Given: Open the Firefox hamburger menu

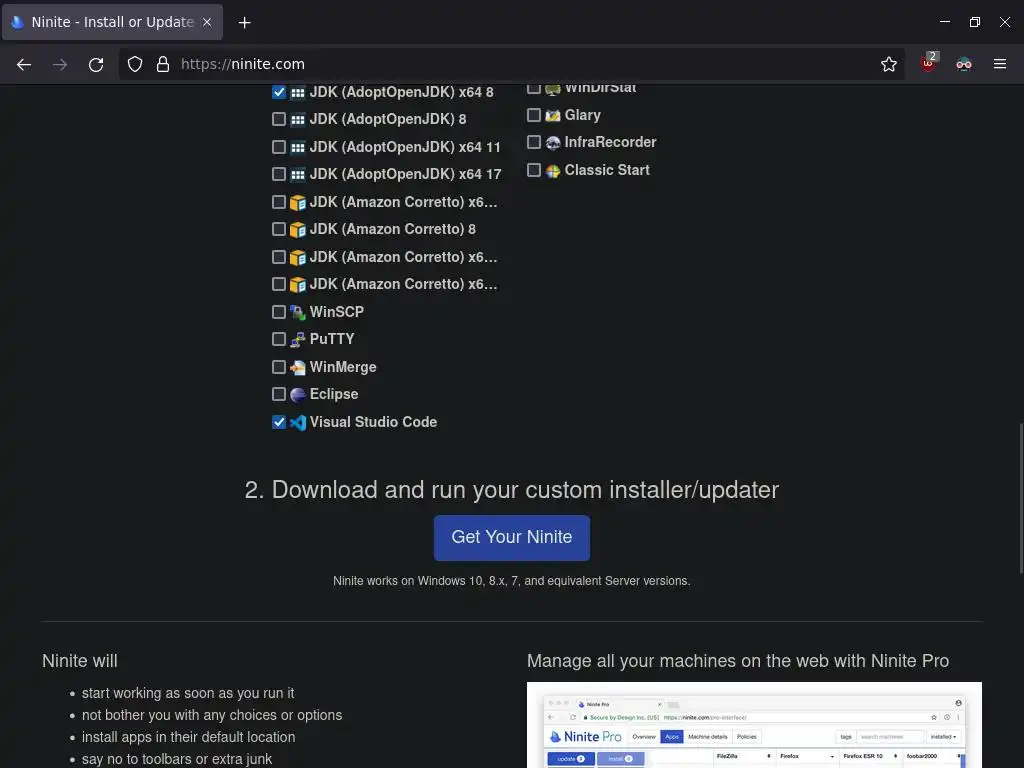Looking at the screenshot, I should click(999, 64).
